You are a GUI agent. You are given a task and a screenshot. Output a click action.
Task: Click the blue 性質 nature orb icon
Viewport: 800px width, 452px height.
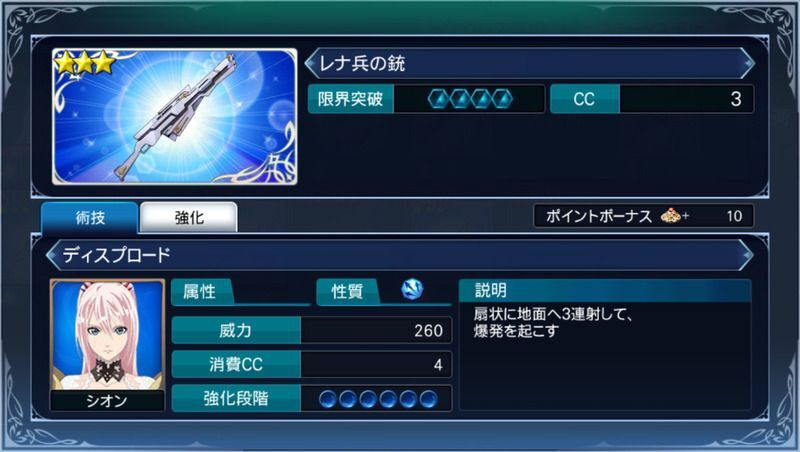pos(412,289)
